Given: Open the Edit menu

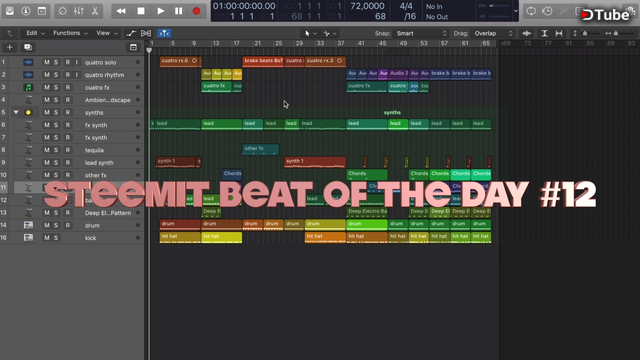Looking at the screenshot, I should [35, 33].
